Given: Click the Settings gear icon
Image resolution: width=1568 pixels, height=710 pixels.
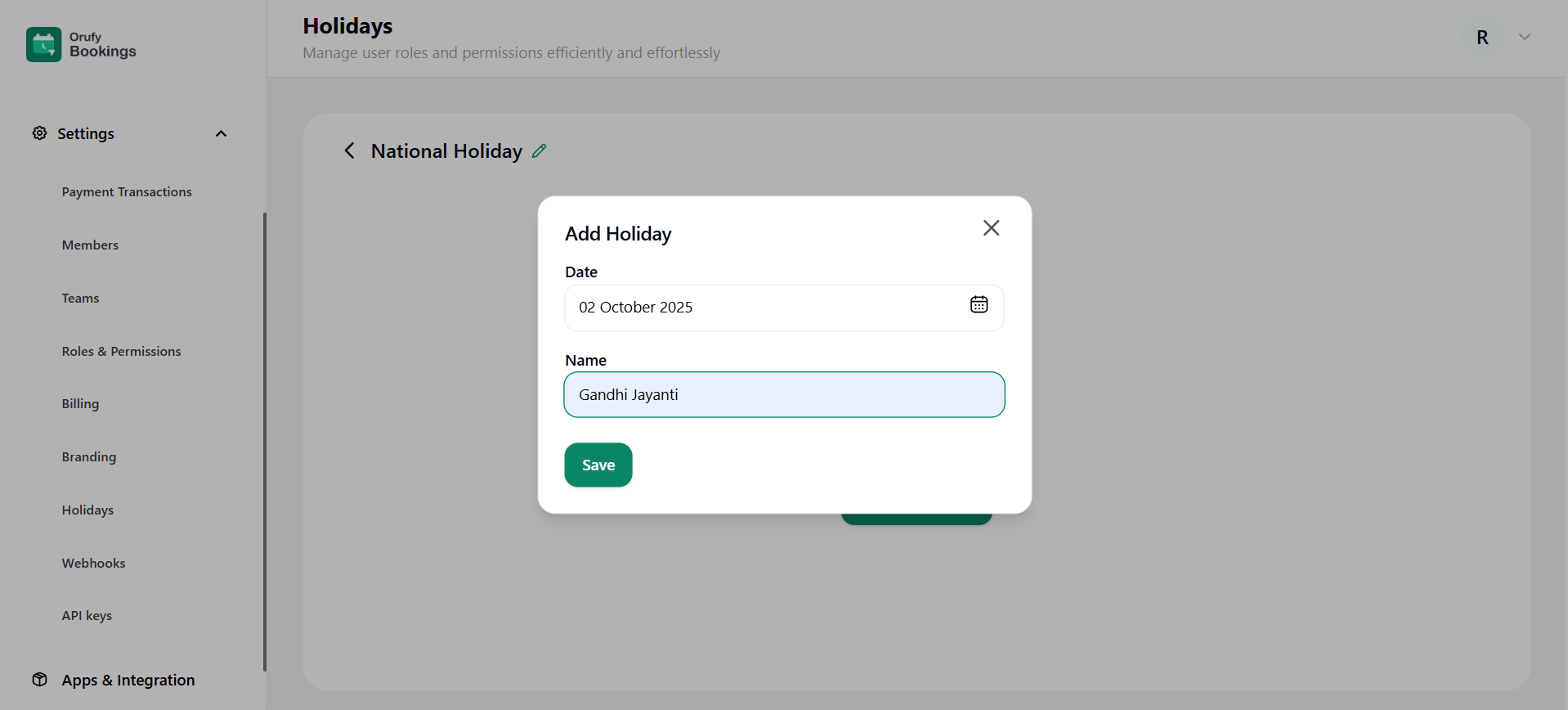Looking at the screenshot, I should 39,133.
